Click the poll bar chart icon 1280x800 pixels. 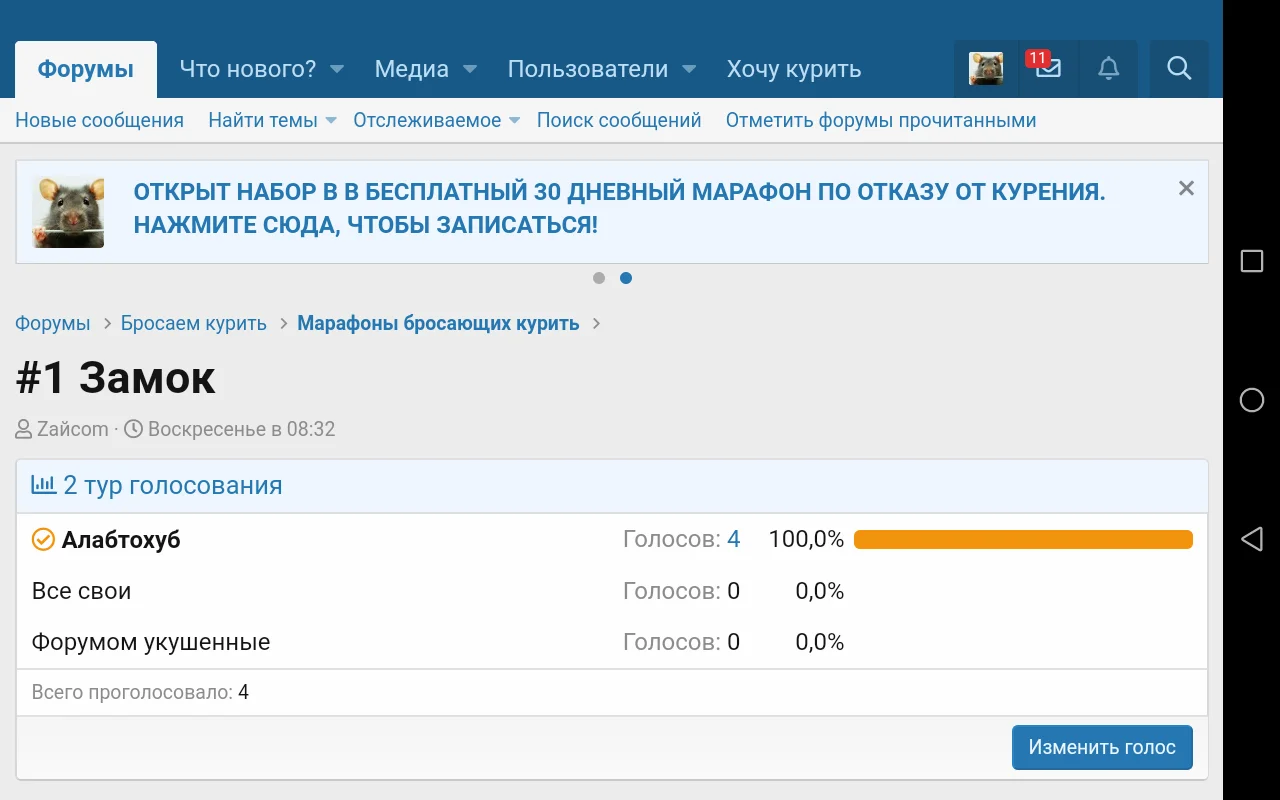click(42, 484)
